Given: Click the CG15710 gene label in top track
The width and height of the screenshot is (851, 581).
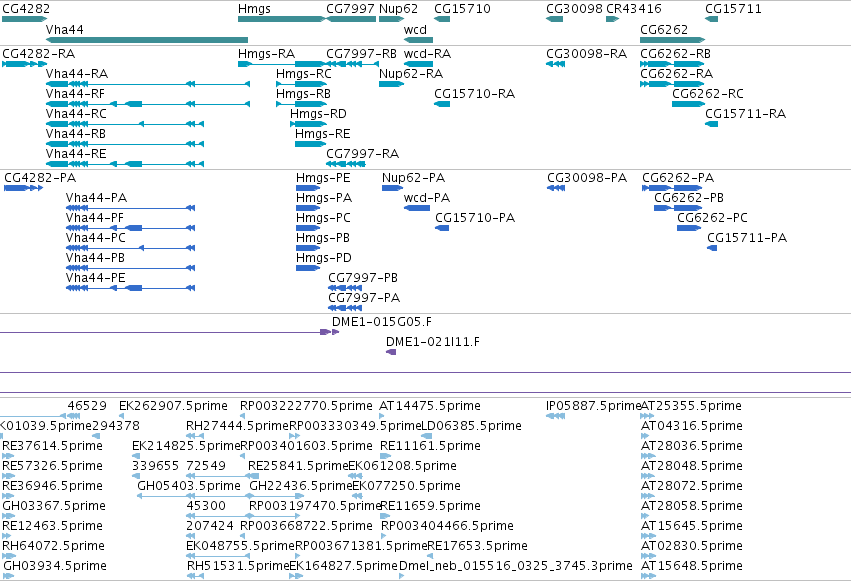Looking at the screenshot, I should coord(462,9).
